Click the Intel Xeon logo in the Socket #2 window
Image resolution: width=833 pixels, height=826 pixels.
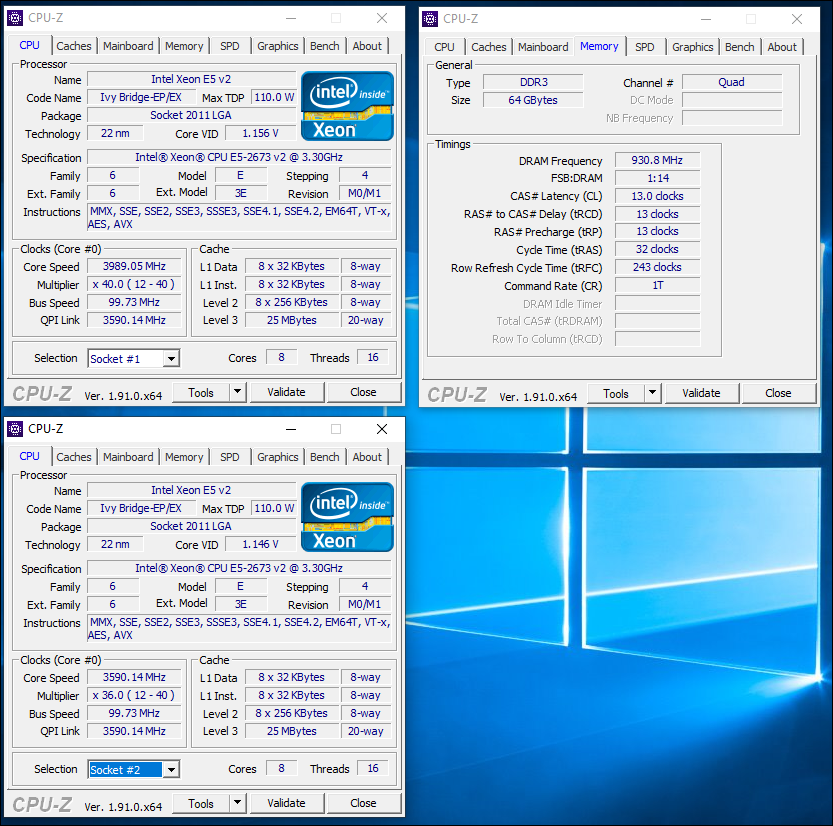(348, 517)
